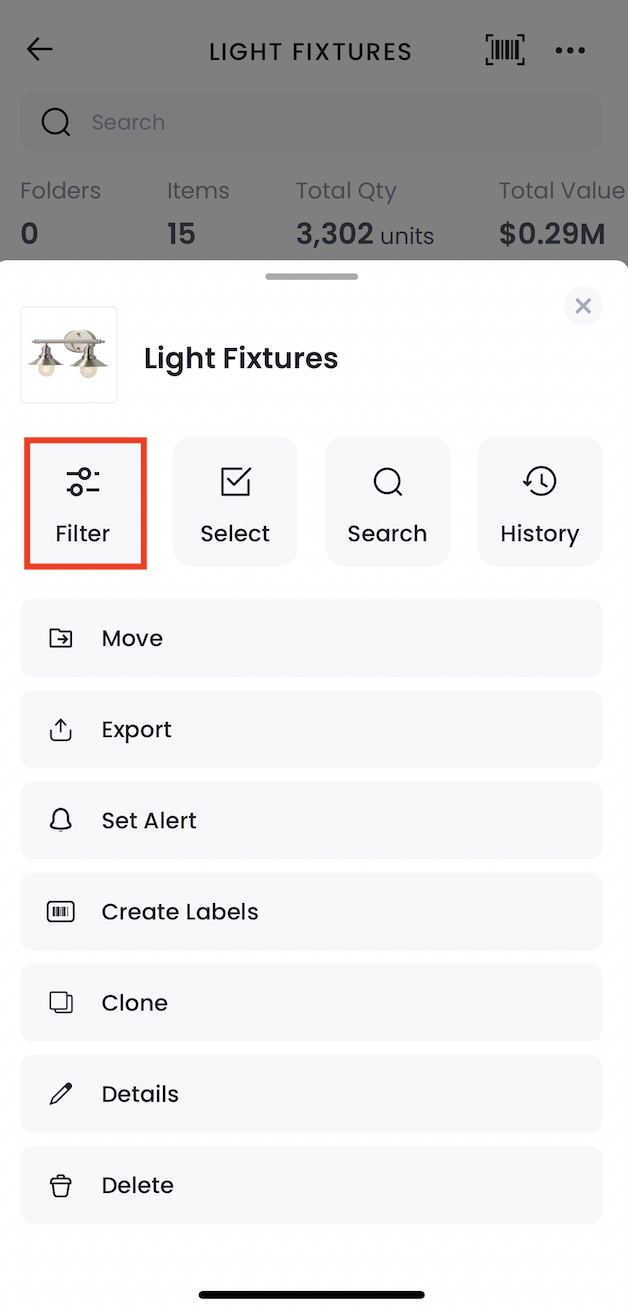Open the Filter option

pyautogui.click(x=84, y=502)
